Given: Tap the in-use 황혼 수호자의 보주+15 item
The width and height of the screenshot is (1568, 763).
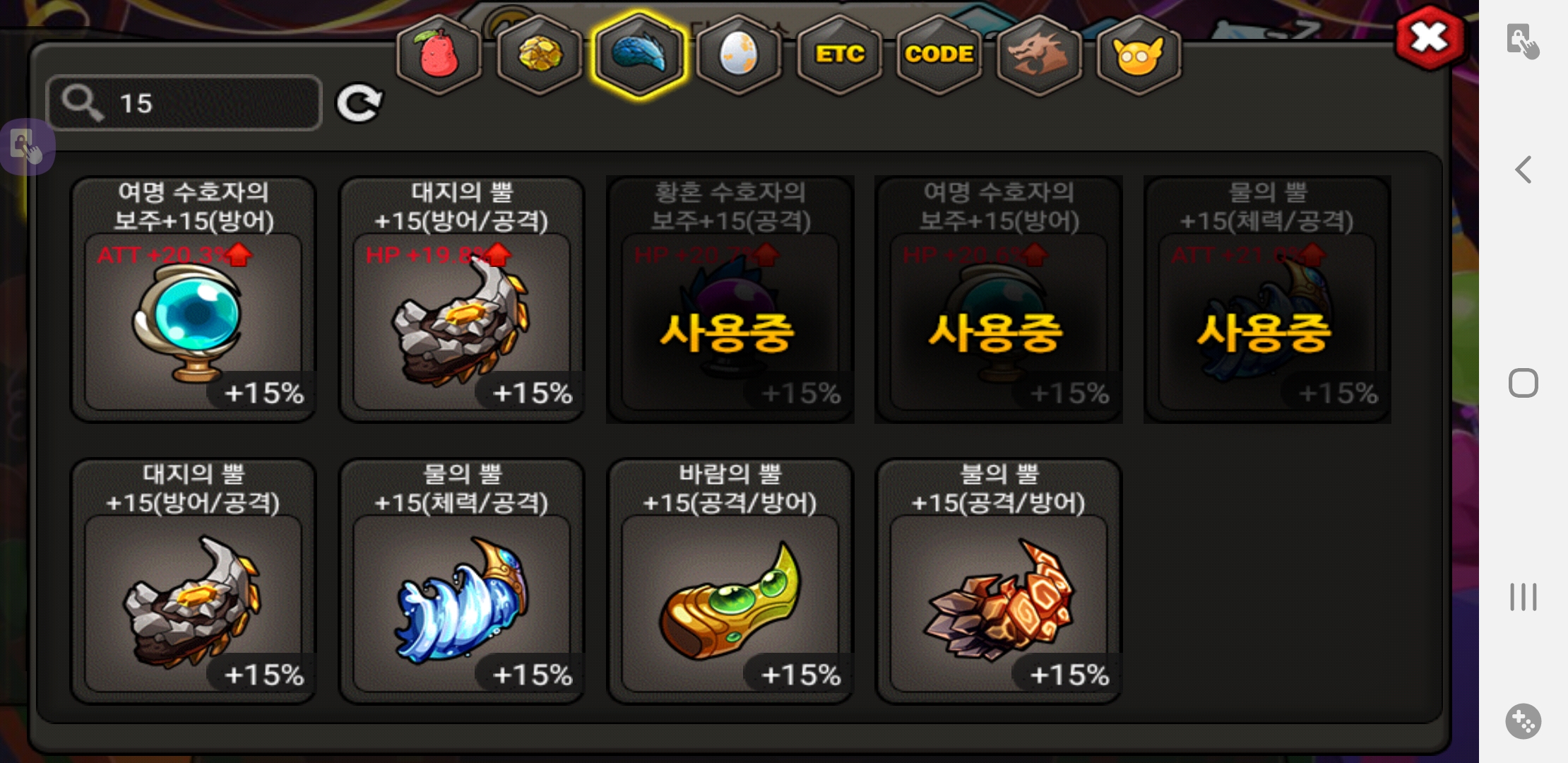Looking at the screenshot, I should pyautogui.click(x=730, y=300).
